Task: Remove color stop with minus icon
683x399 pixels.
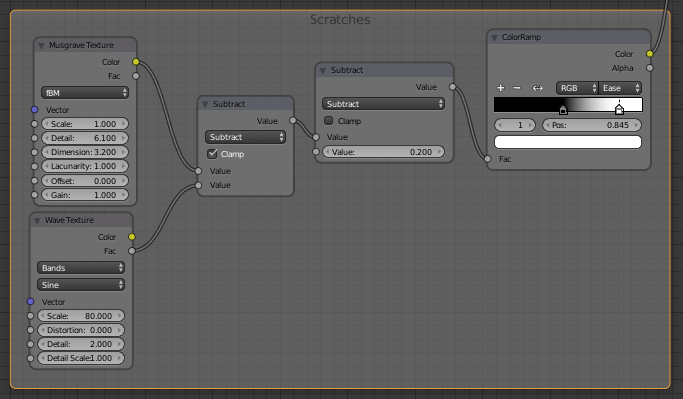Action: [x=517, y=88]
